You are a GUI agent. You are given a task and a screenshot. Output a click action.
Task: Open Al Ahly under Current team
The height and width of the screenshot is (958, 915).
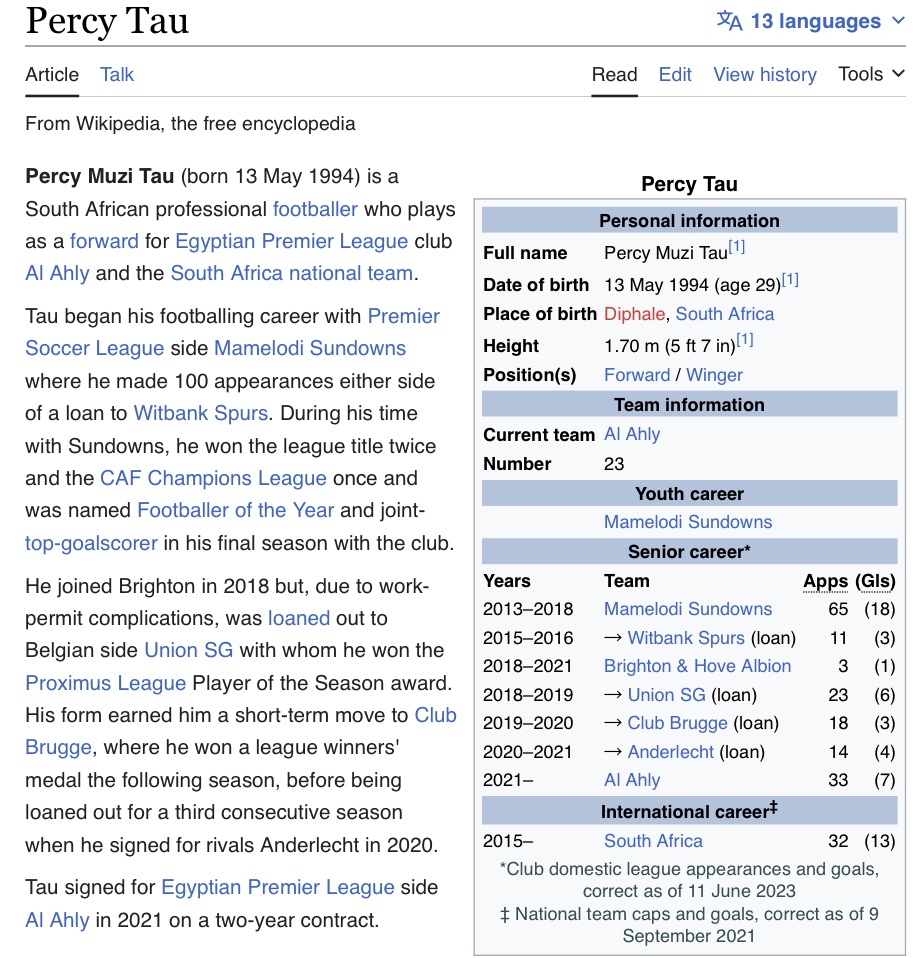point(632,434)
